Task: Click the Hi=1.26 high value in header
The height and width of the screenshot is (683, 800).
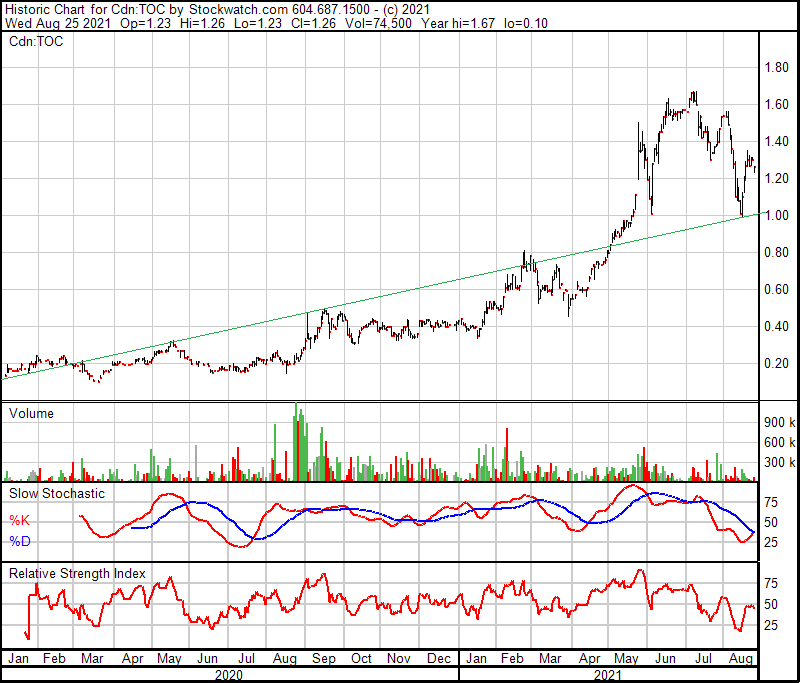Action: 203,23
